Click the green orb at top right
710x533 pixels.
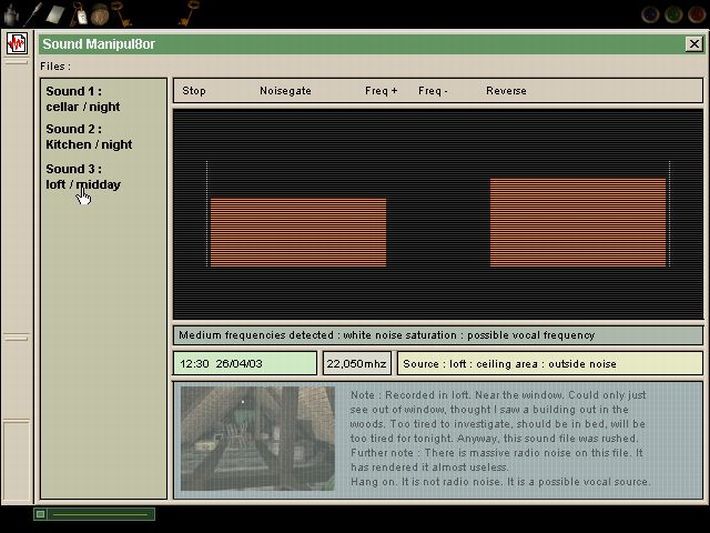[673, 15]
